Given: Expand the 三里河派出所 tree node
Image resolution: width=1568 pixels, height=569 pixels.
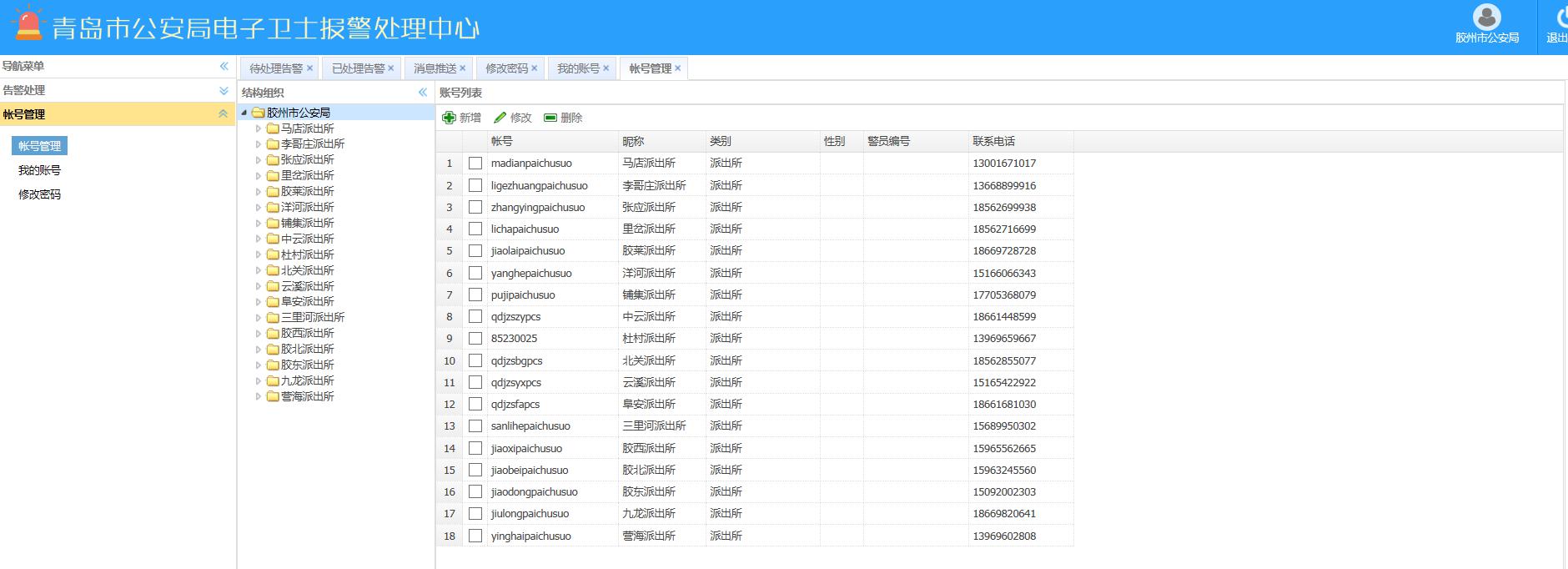Looking at the screenshot, I should (259, 318).
